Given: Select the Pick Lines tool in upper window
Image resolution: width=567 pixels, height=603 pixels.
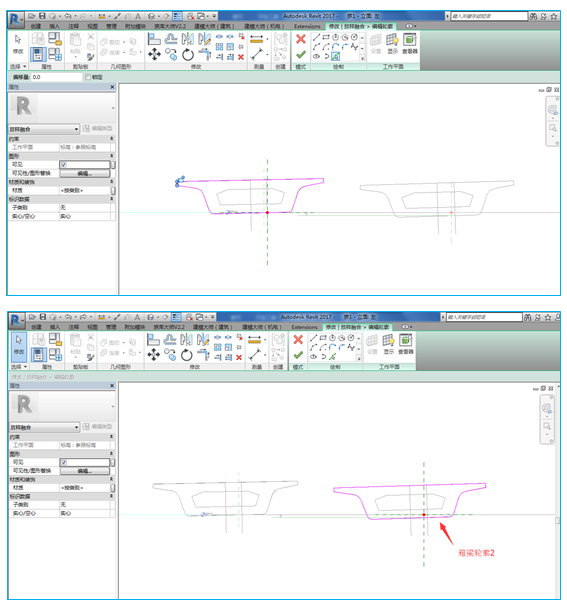Looking at the screenshot, I should (335, 57).
